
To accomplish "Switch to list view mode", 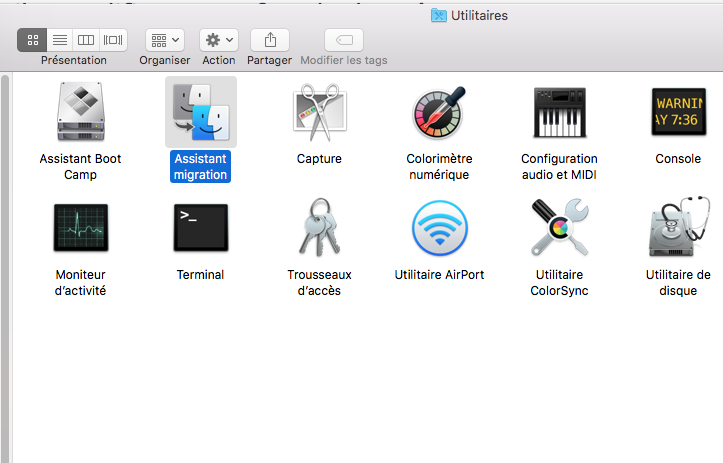I will coord(60,40).
